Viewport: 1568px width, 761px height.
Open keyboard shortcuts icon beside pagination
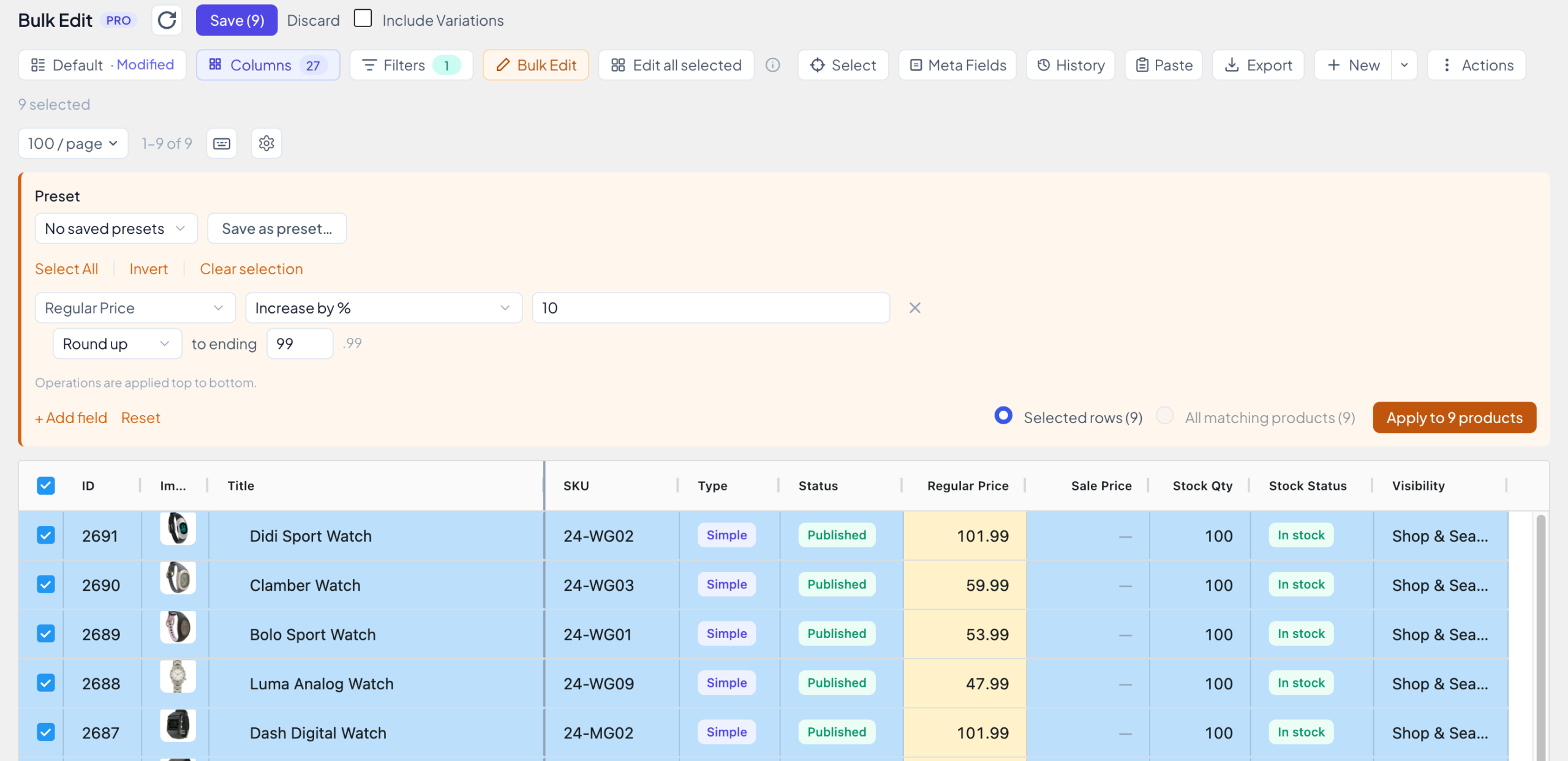[222, 143]
